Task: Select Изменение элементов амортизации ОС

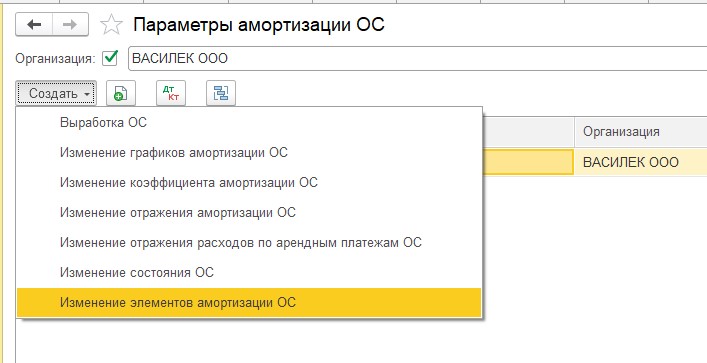Action: 249,302
